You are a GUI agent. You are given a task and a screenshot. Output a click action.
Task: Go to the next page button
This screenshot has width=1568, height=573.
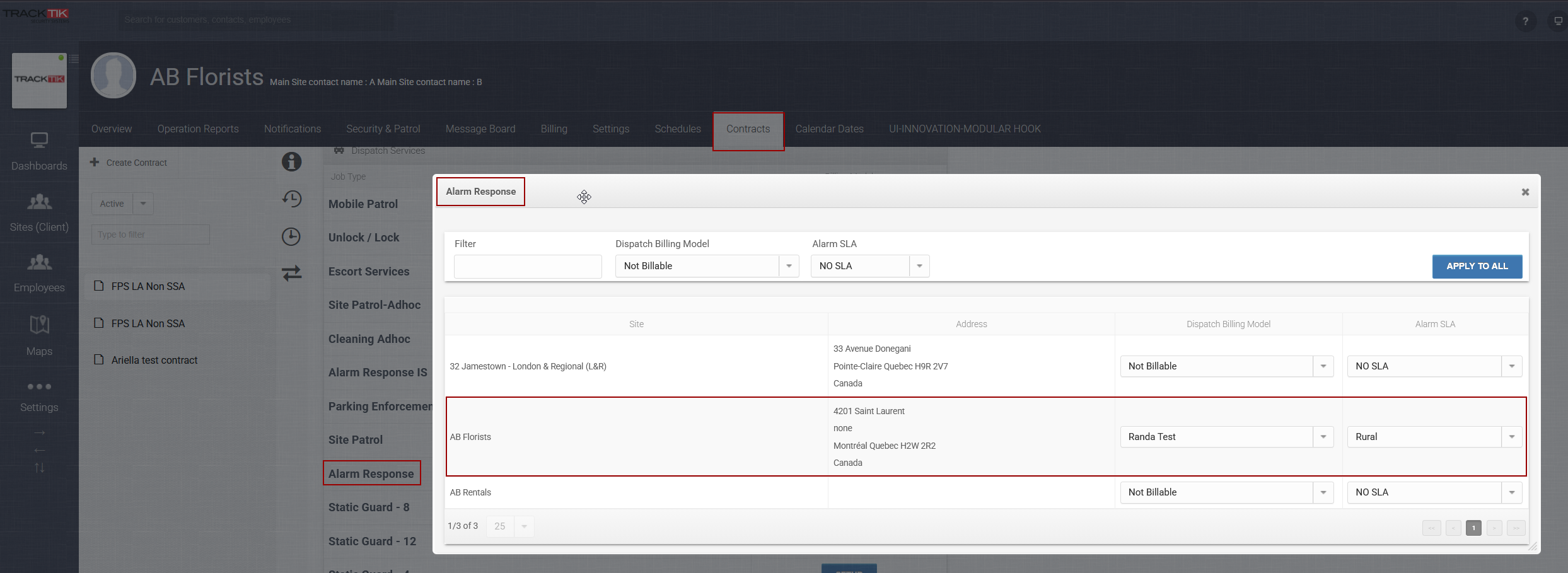point(1494,528)
